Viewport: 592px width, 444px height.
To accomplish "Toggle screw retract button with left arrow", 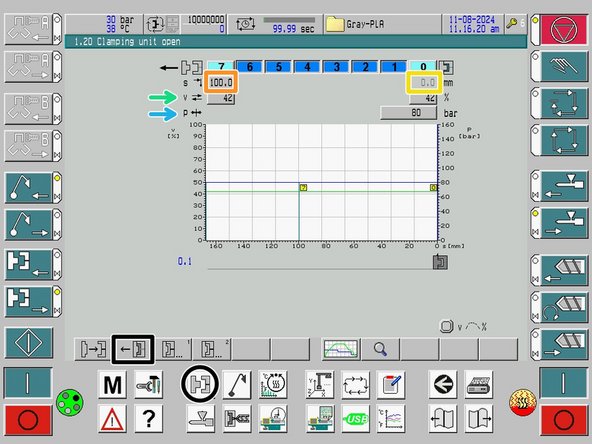I will 564,270.
